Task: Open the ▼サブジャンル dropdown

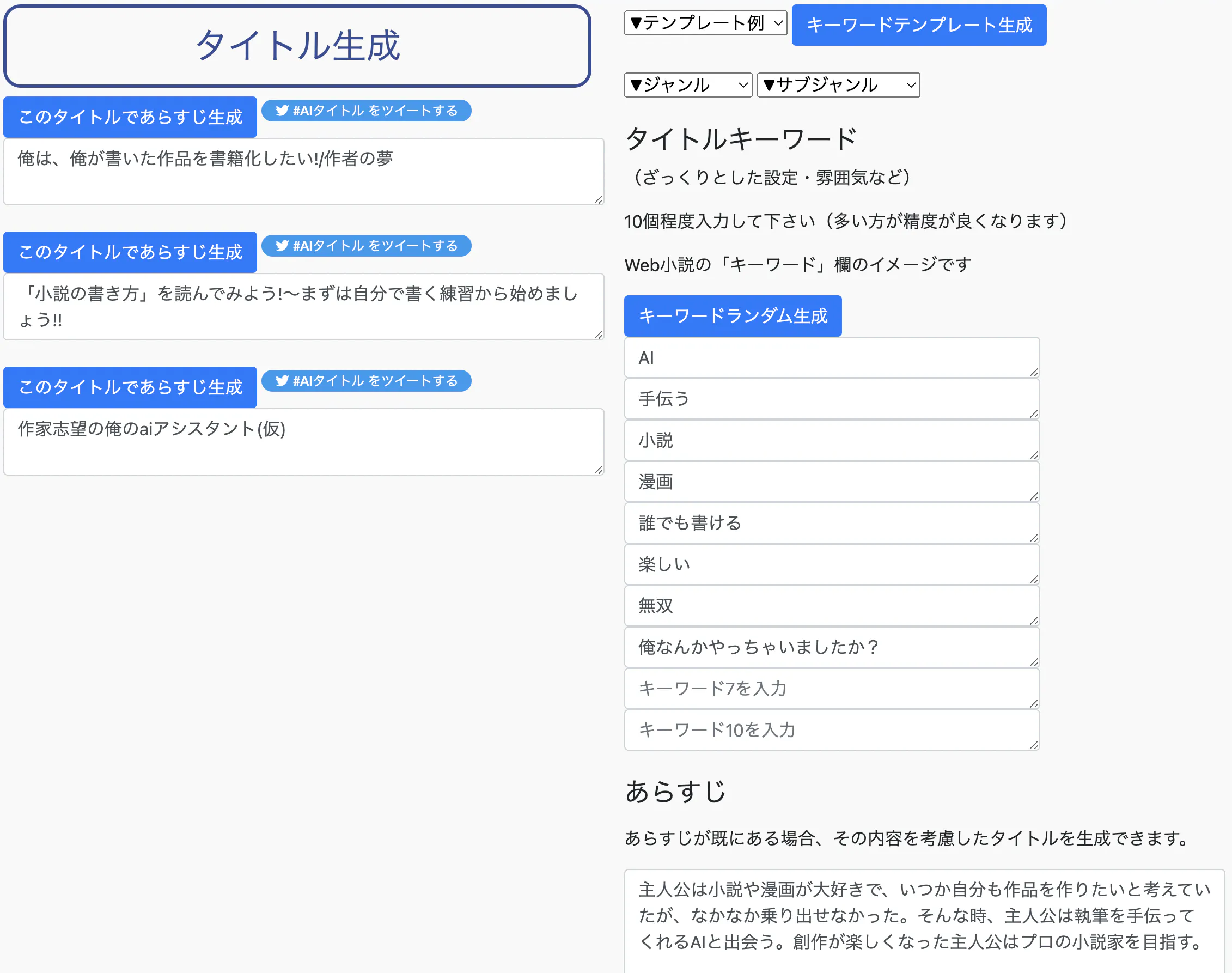Action: (838, 85)
